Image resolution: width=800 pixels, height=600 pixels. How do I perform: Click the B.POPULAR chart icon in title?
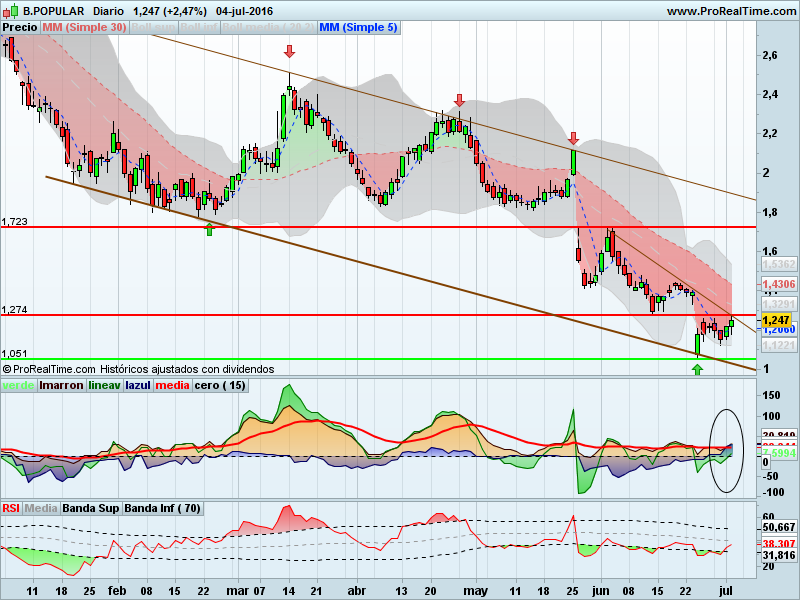point(11,10)
